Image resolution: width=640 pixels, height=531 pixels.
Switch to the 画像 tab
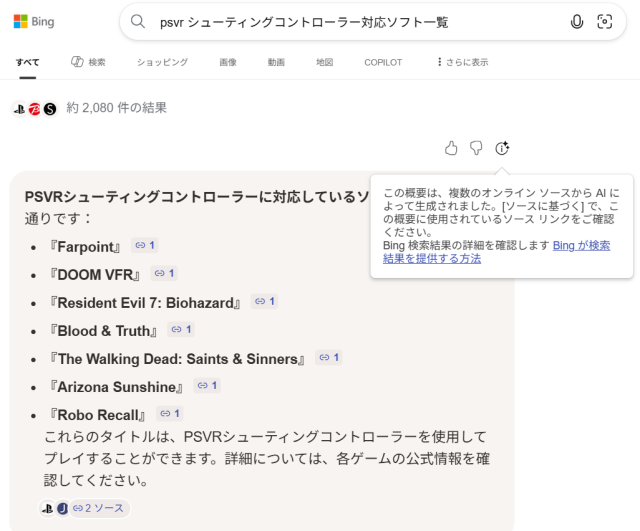point(228,62)
